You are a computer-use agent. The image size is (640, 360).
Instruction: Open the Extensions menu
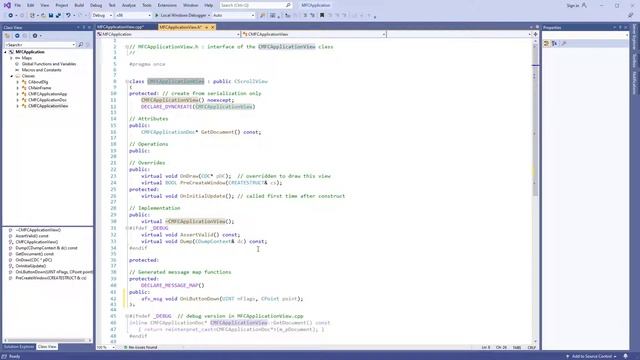[167, 5]
